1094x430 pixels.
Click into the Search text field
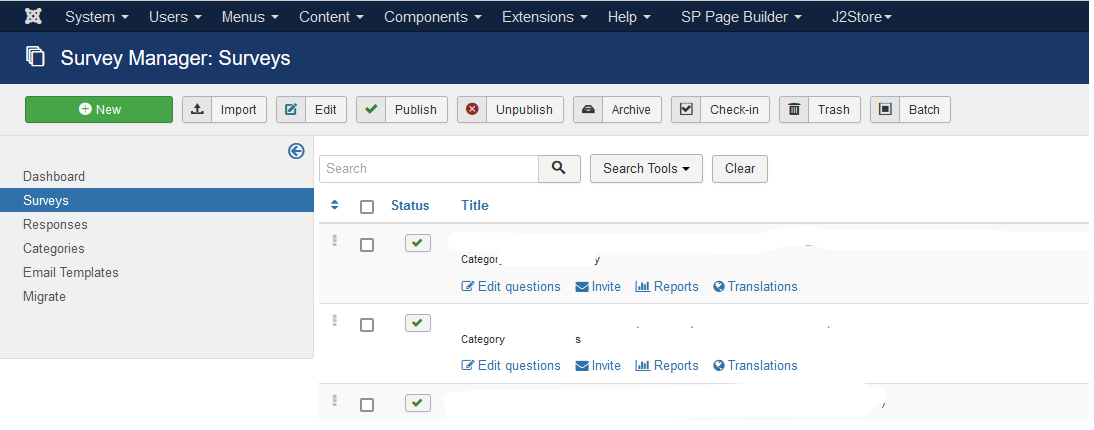[429, 168]
